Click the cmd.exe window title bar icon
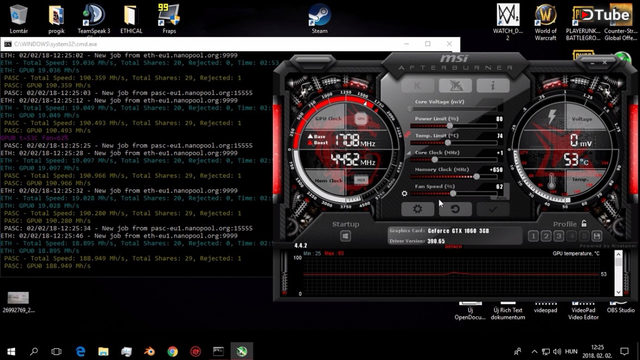The width and height of the screenshot is (640, 360). pos(7,44)
